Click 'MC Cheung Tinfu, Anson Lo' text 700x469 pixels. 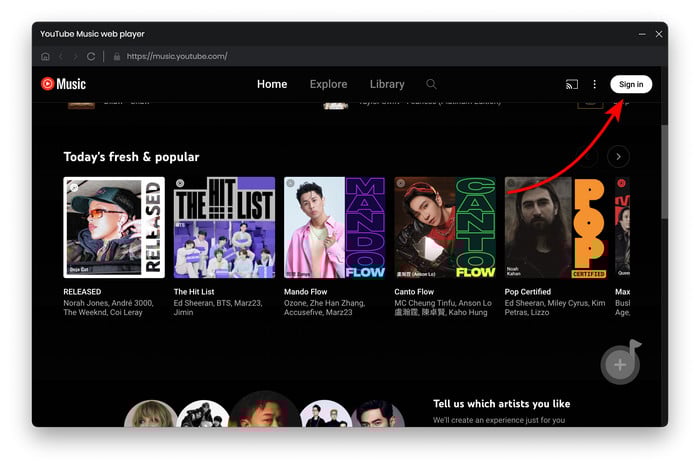click(443, 303)
